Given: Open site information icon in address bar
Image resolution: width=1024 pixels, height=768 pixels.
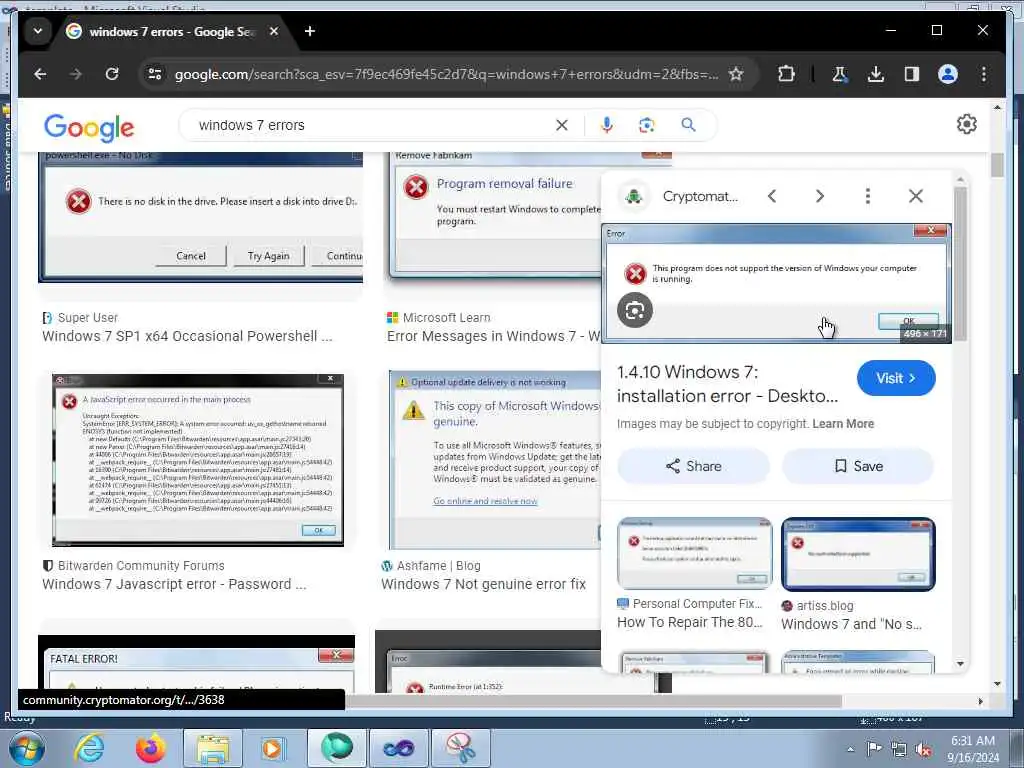Looking at the screenshot, I should pos(155,74).
